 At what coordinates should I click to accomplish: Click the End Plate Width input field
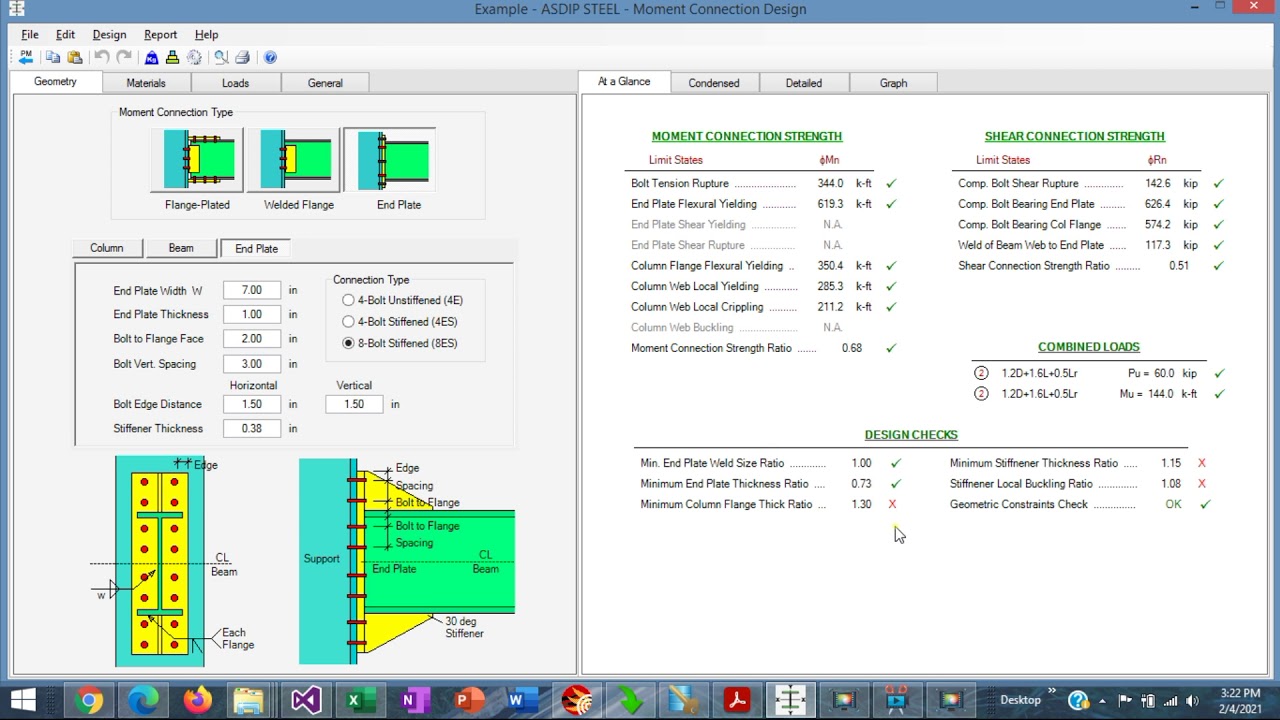[x=252, y=291]
